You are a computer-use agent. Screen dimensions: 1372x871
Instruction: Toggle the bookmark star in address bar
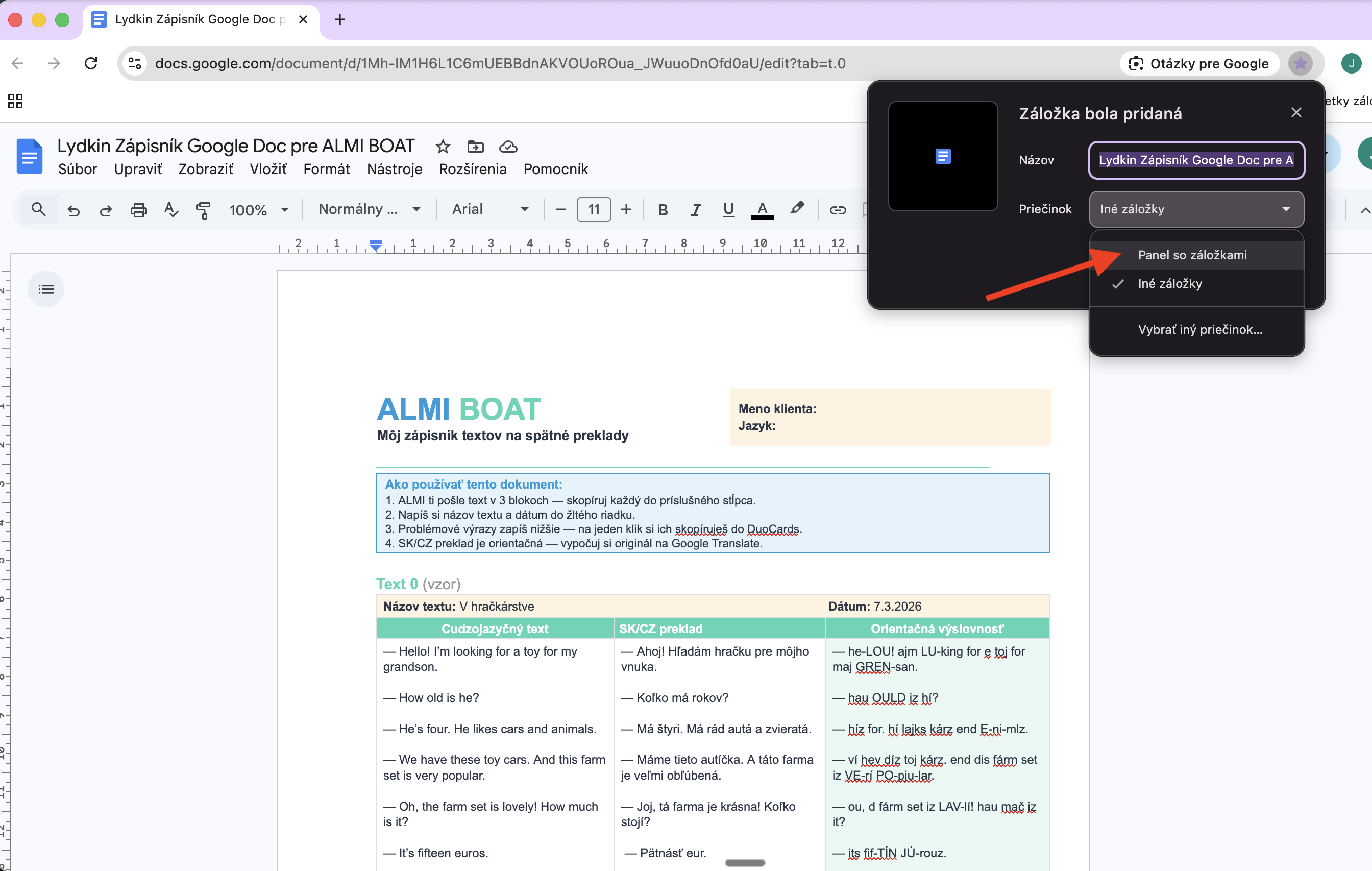point(1300,63)
